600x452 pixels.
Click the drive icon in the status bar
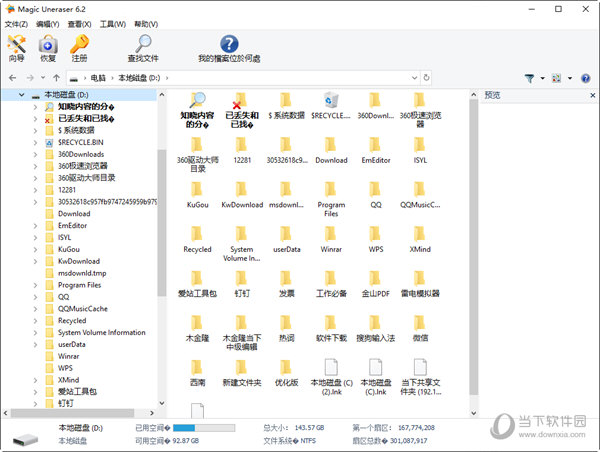click(x=25, y=440)
